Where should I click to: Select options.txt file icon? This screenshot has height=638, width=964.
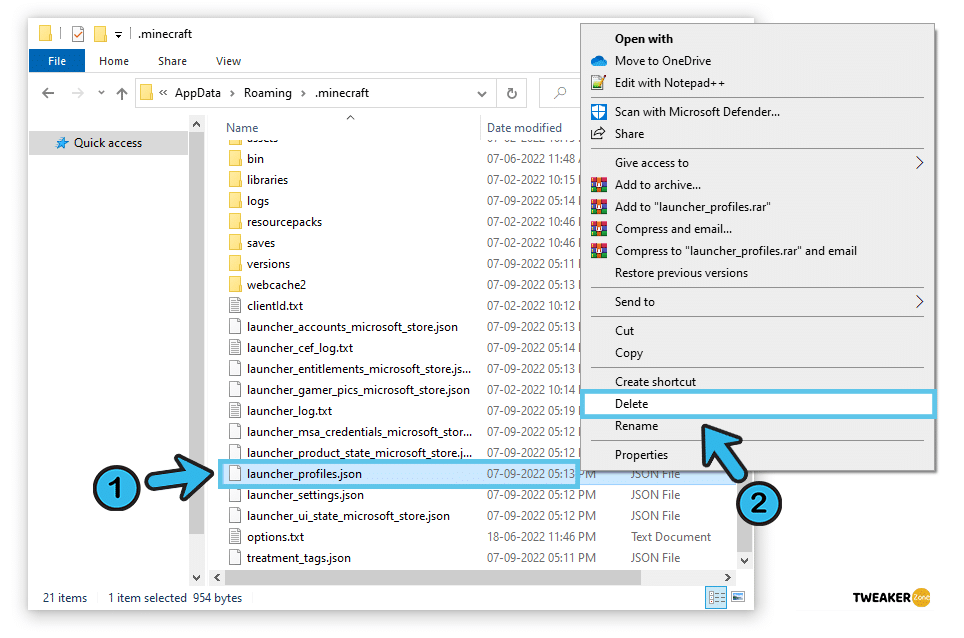click(x=235, y=537)
